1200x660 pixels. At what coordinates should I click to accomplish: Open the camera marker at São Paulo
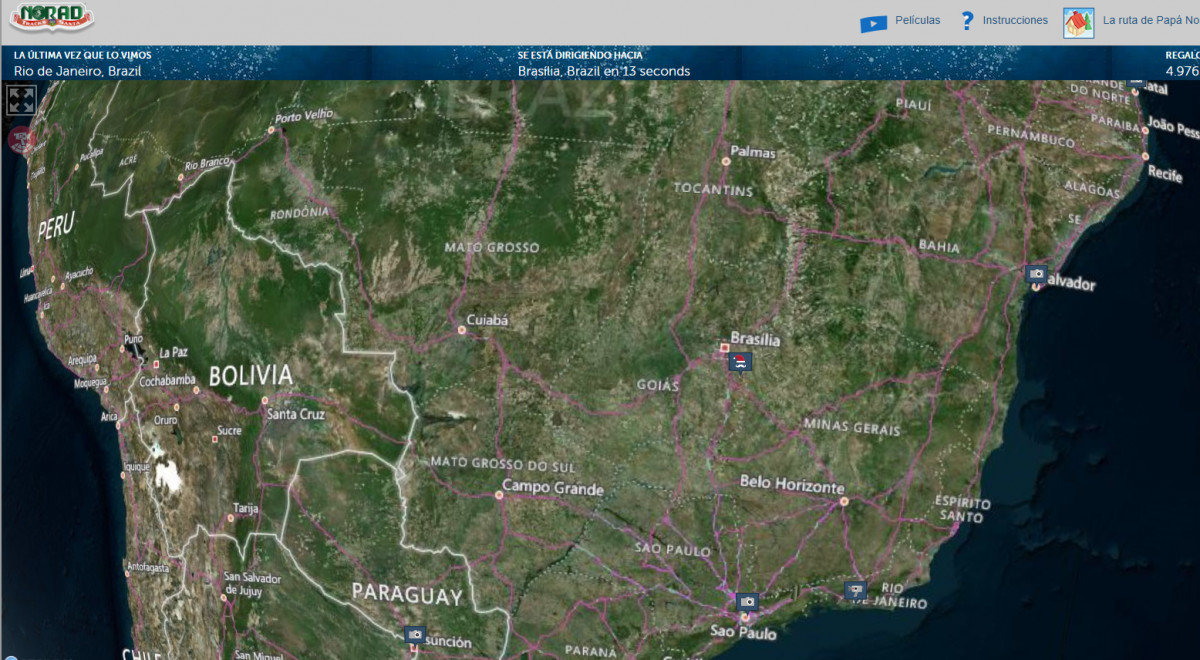tap(747, 600)
